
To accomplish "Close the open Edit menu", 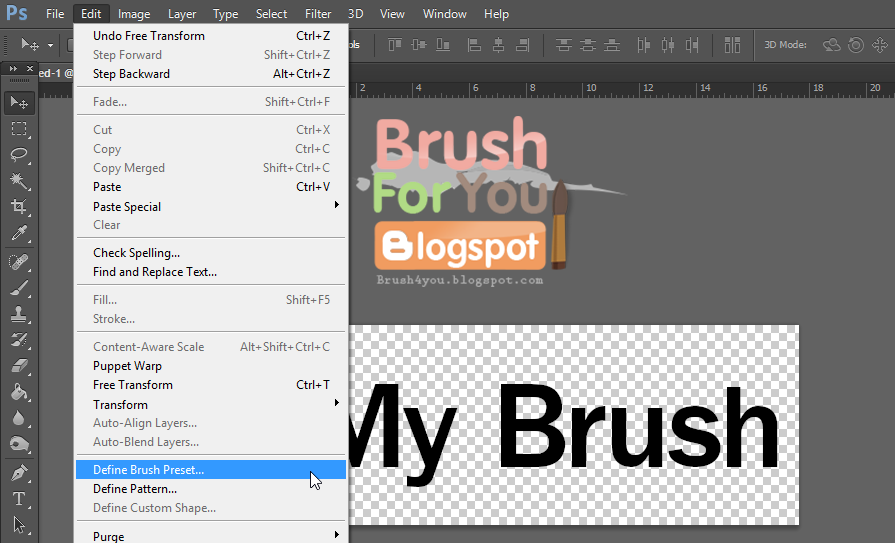I will click(91, 14).
